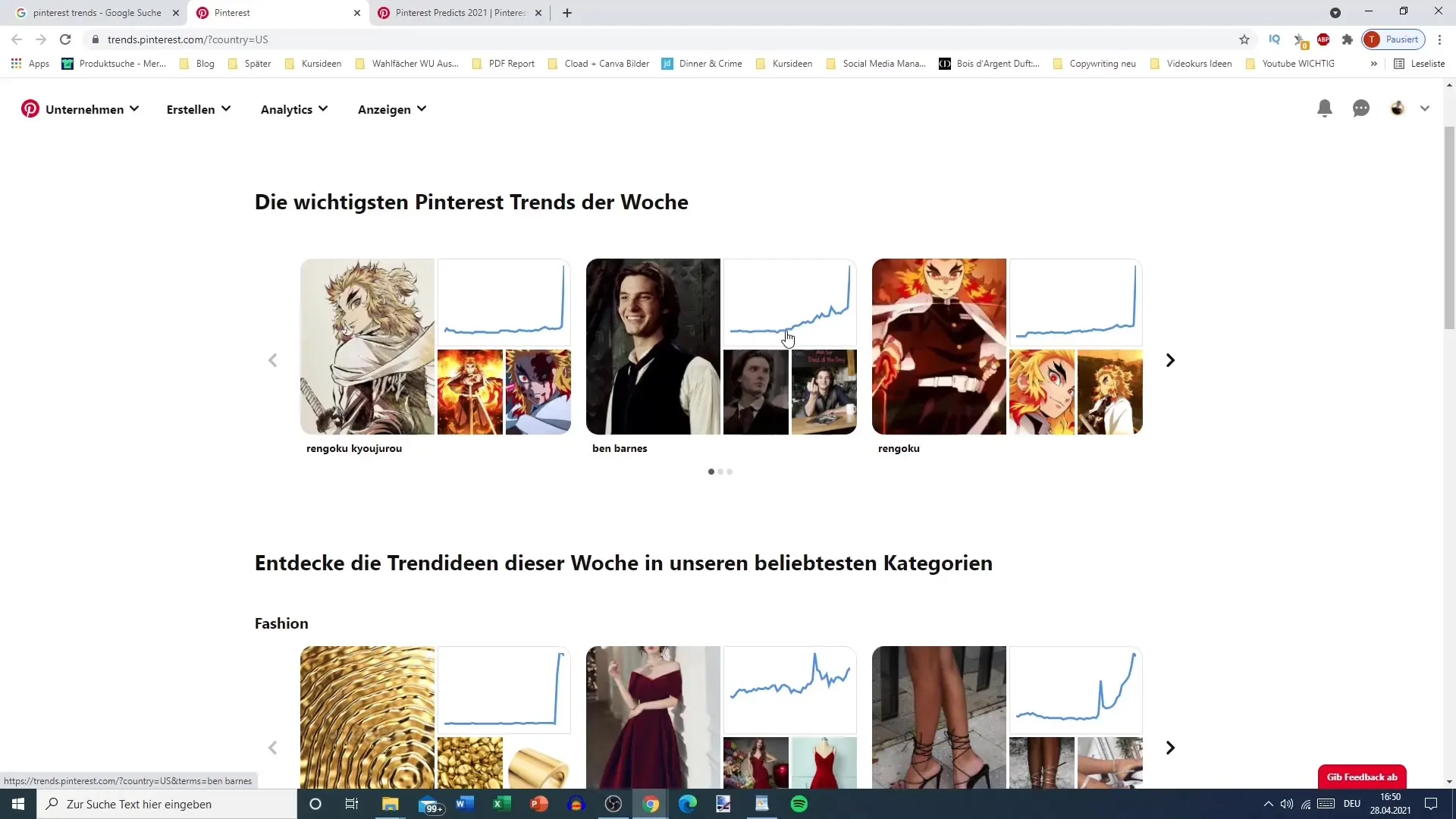Expand the hidden bookmarks overflow chevron
This screenshot has width=1456, height=819.
[x=1373, y=64]
